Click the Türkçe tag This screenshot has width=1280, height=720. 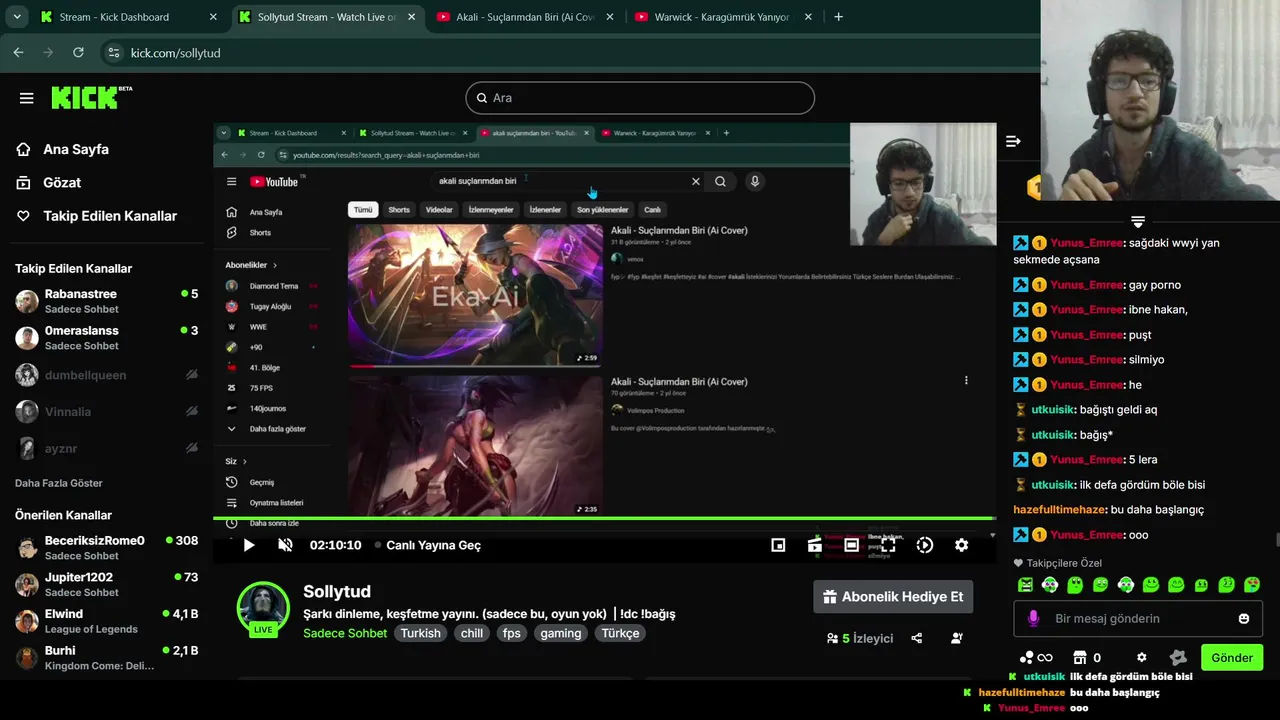pos(620,633)
